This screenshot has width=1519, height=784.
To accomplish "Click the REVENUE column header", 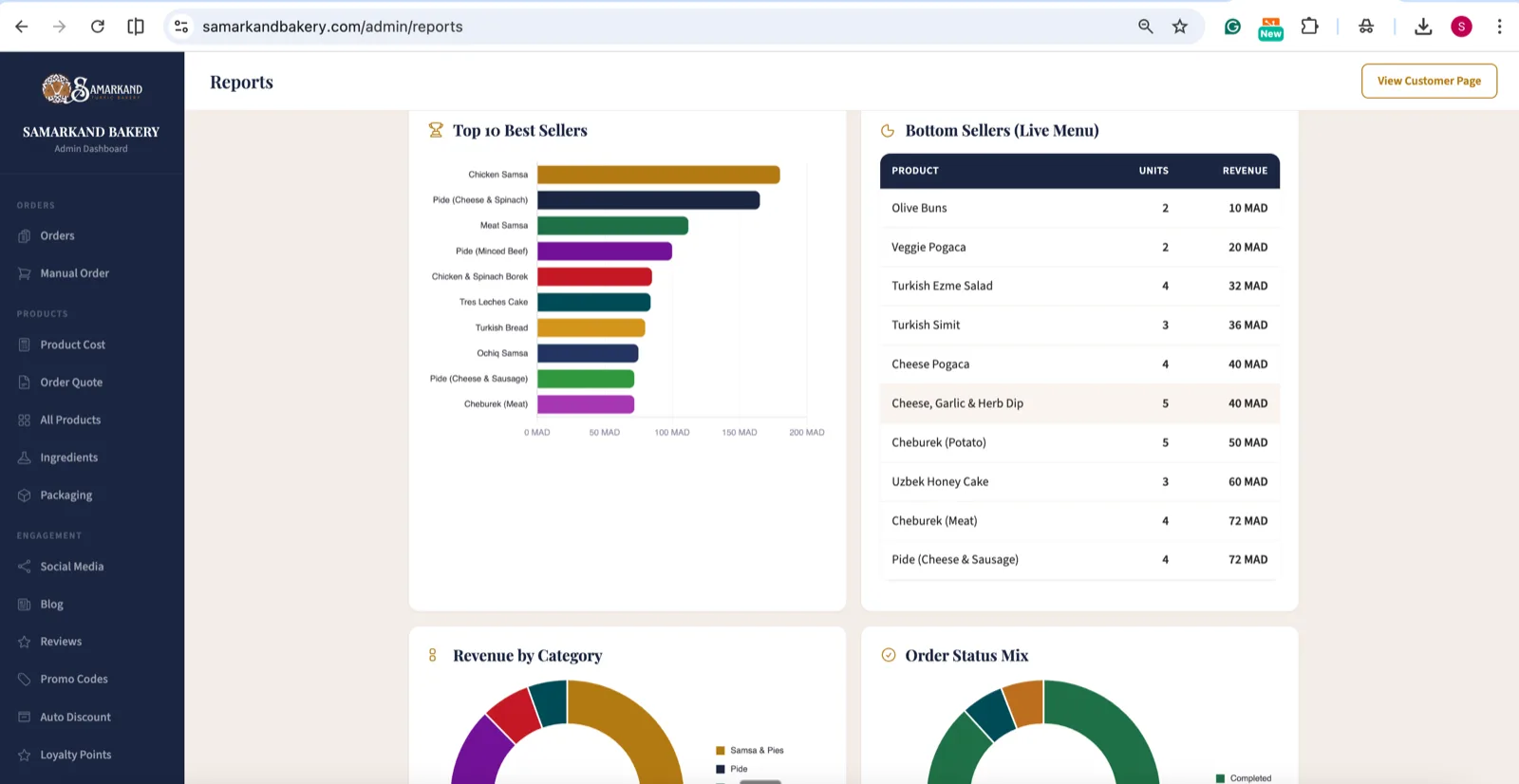I will point(1245,171).
